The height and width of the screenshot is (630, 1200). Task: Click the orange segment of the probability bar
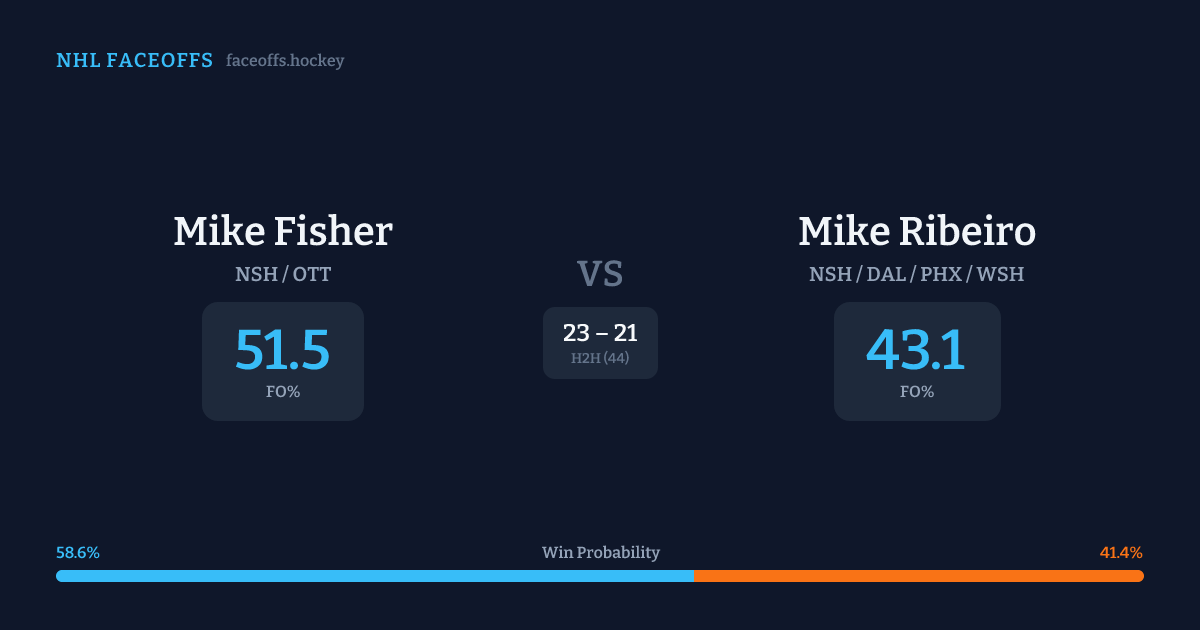[x=918, y=576]
